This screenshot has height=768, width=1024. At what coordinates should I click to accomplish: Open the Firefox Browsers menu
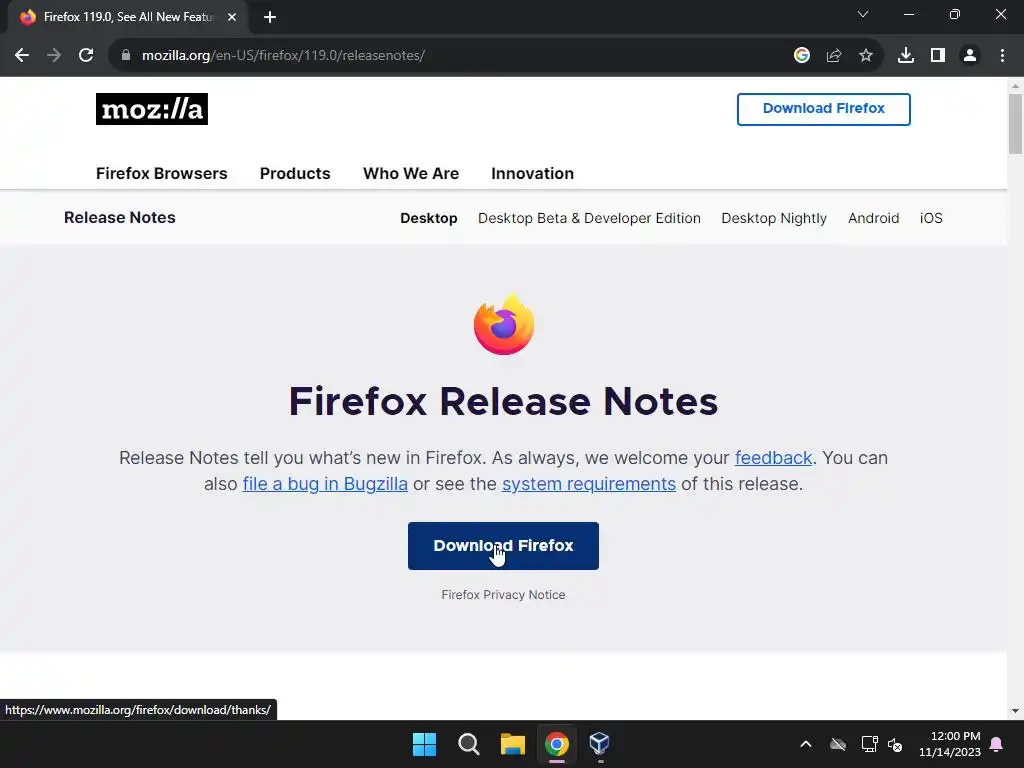click(x=162, y=174)
